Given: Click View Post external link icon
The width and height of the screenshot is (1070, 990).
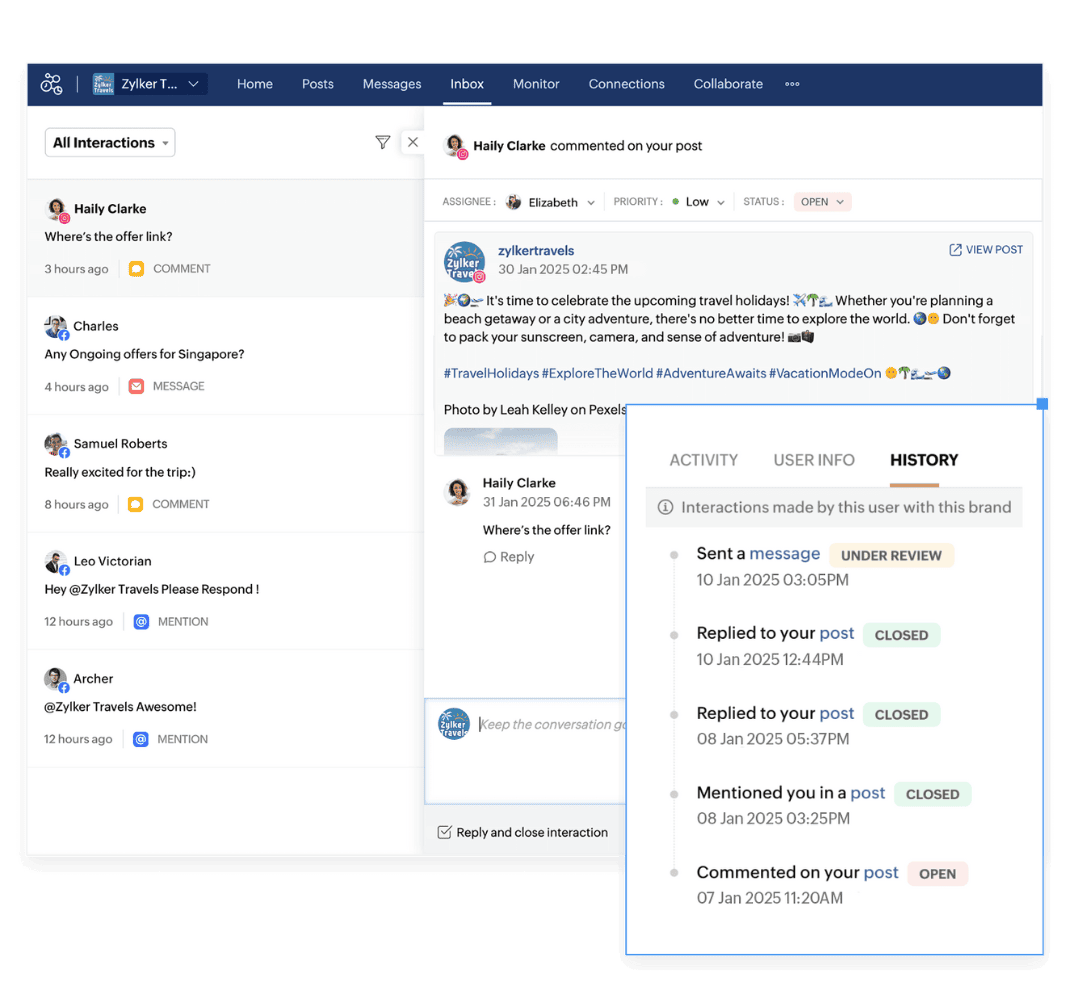Looking at the screenshot, I should [955, 250].
